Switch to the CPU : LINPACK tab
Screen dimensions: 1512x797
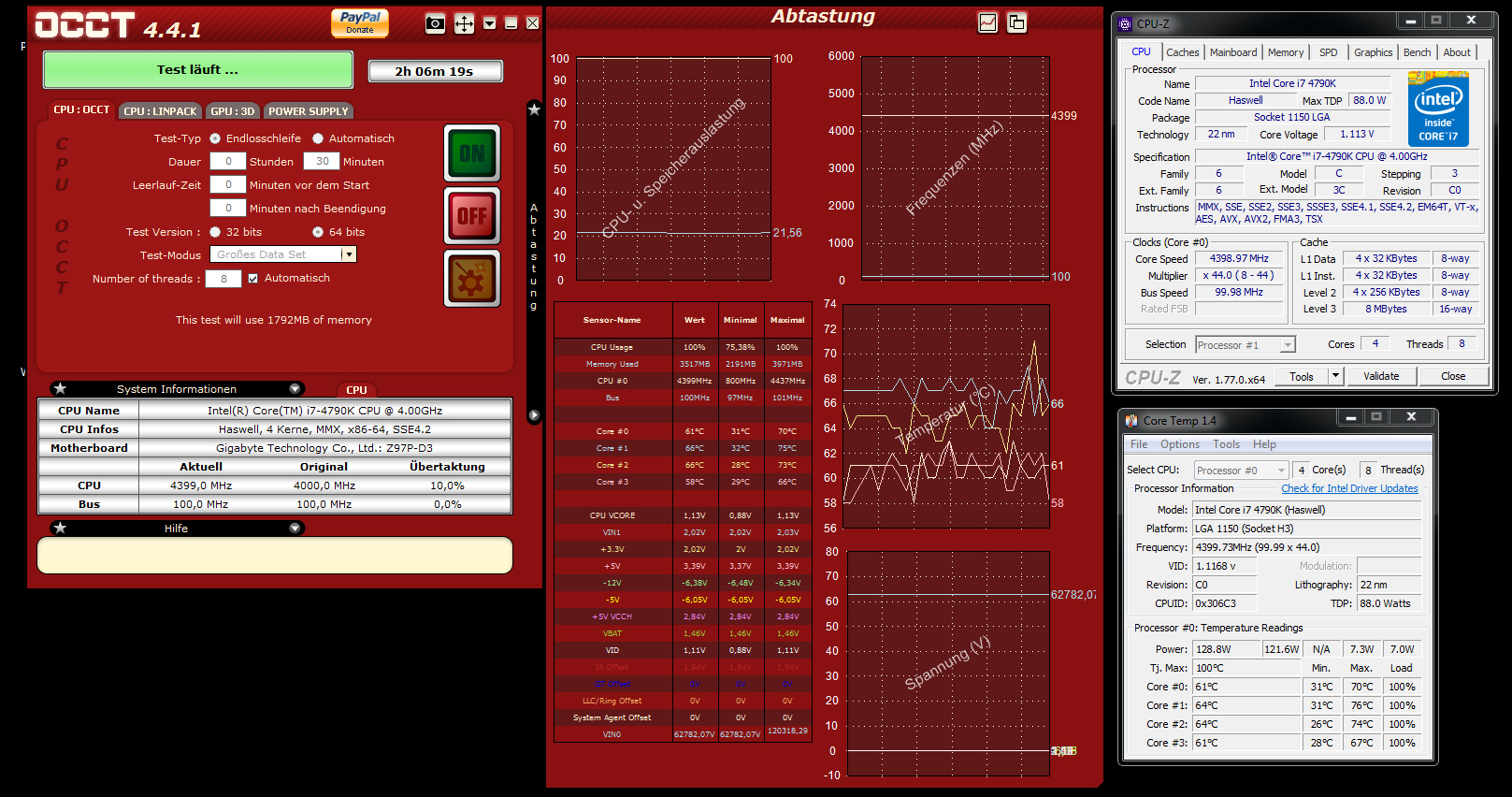[x=160, y=111]
